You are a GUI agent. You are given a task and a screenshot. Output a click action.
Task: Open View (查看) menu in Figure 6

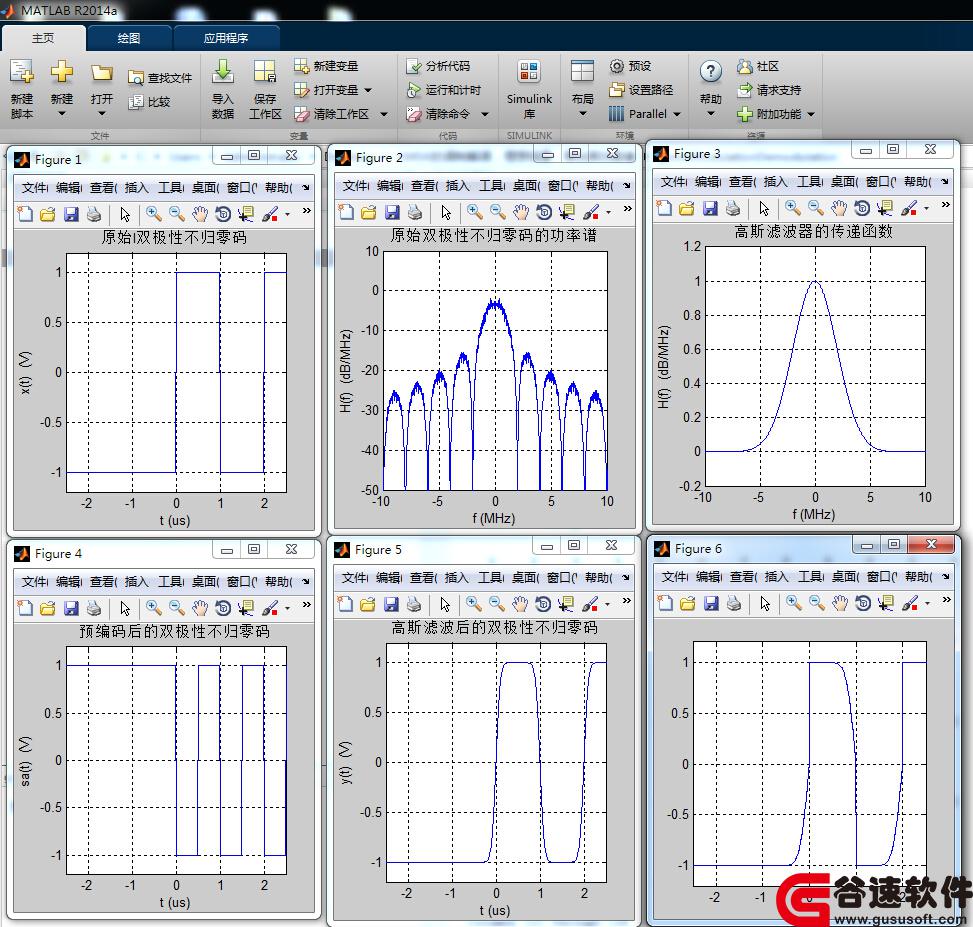(x=742, y=576)
